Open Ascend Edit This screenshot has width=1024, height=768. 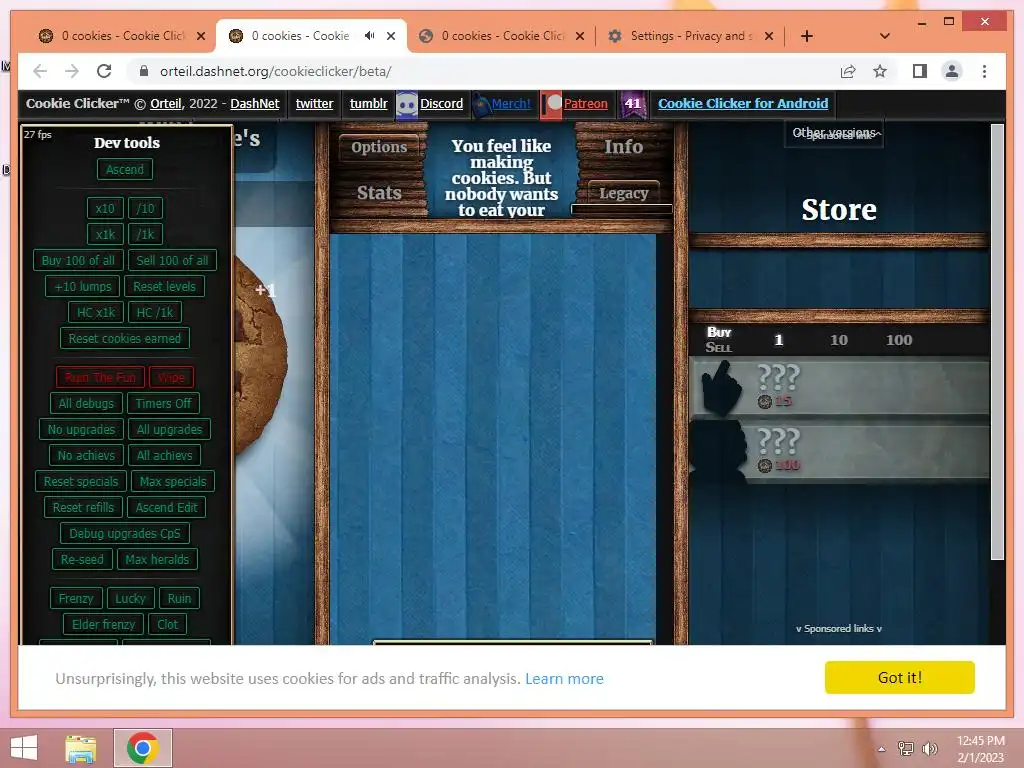click(167, 507)
